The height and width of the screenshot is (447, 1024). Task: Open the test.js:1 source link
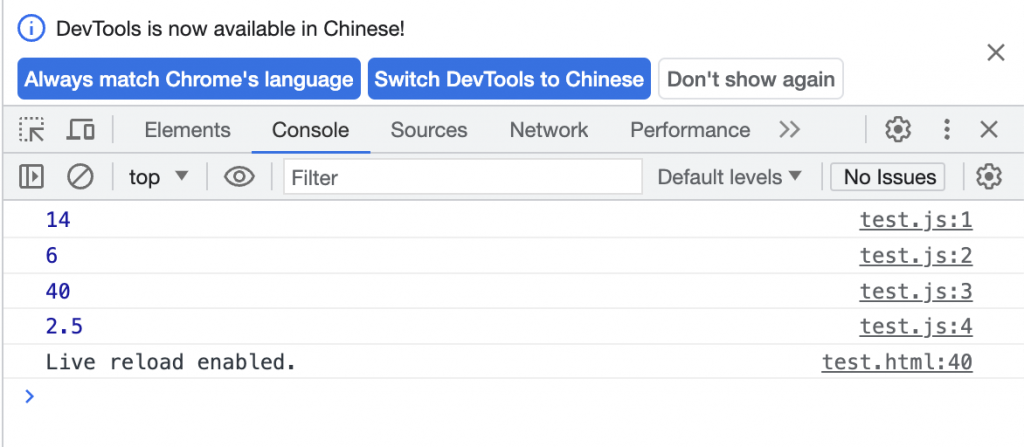915,219
